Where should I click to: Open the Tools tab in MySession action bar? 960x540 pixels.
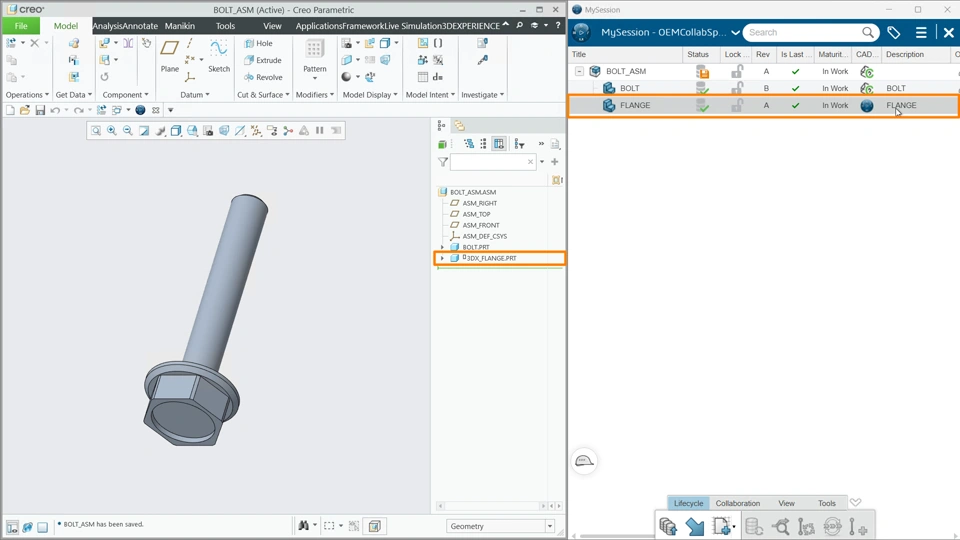827,503
